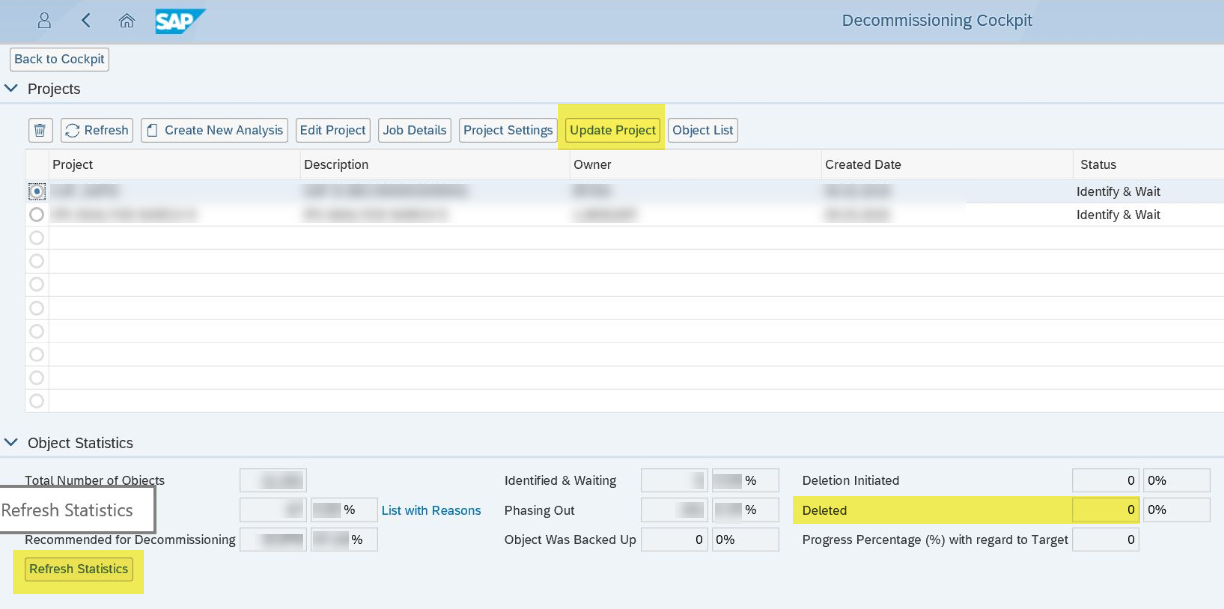Click the Identified & Waiting label
Screen dimensions: 1224x609
click(x=560, y=481)
